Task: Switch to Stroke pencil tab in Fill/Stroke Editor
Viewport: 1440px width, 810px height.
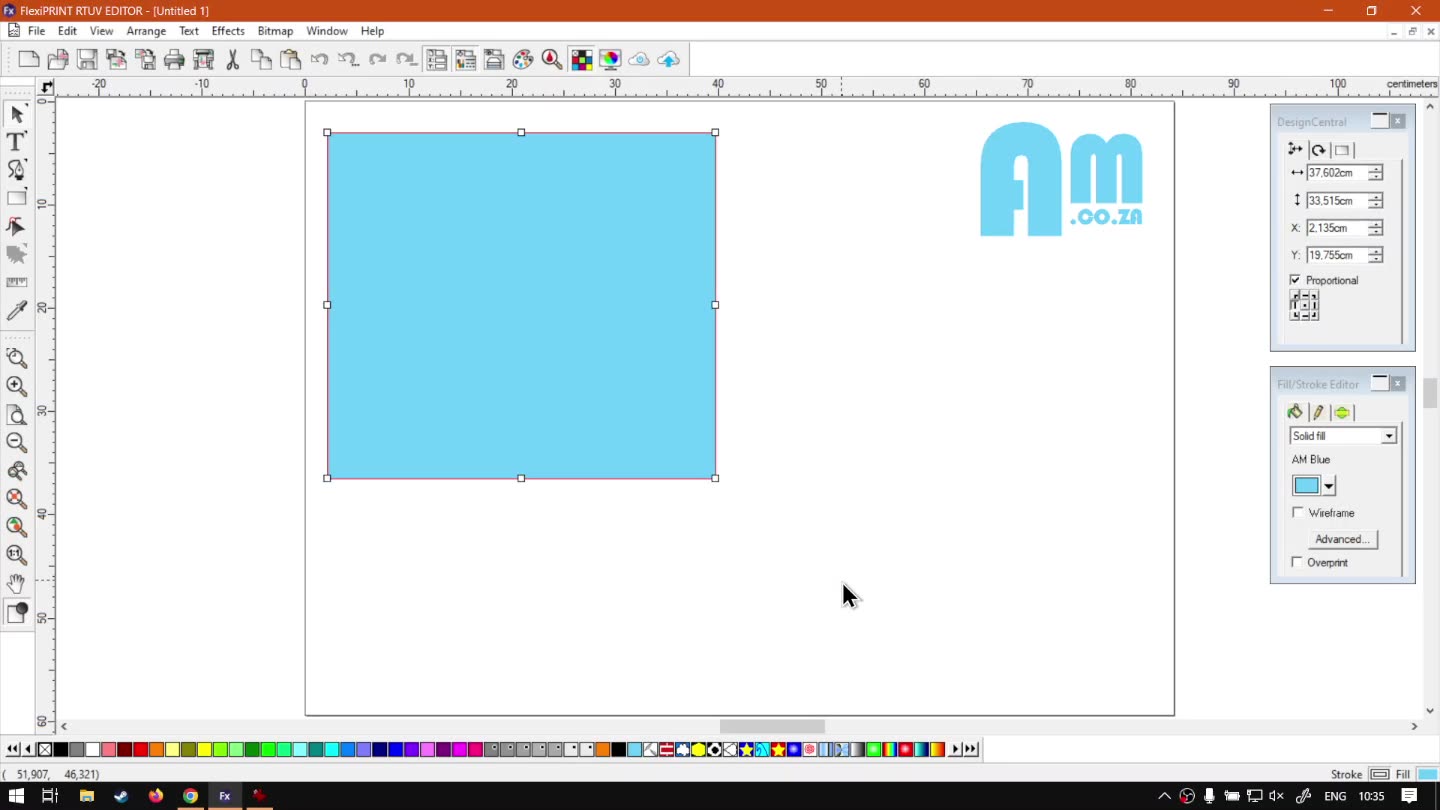Action: pos(1318,412)
